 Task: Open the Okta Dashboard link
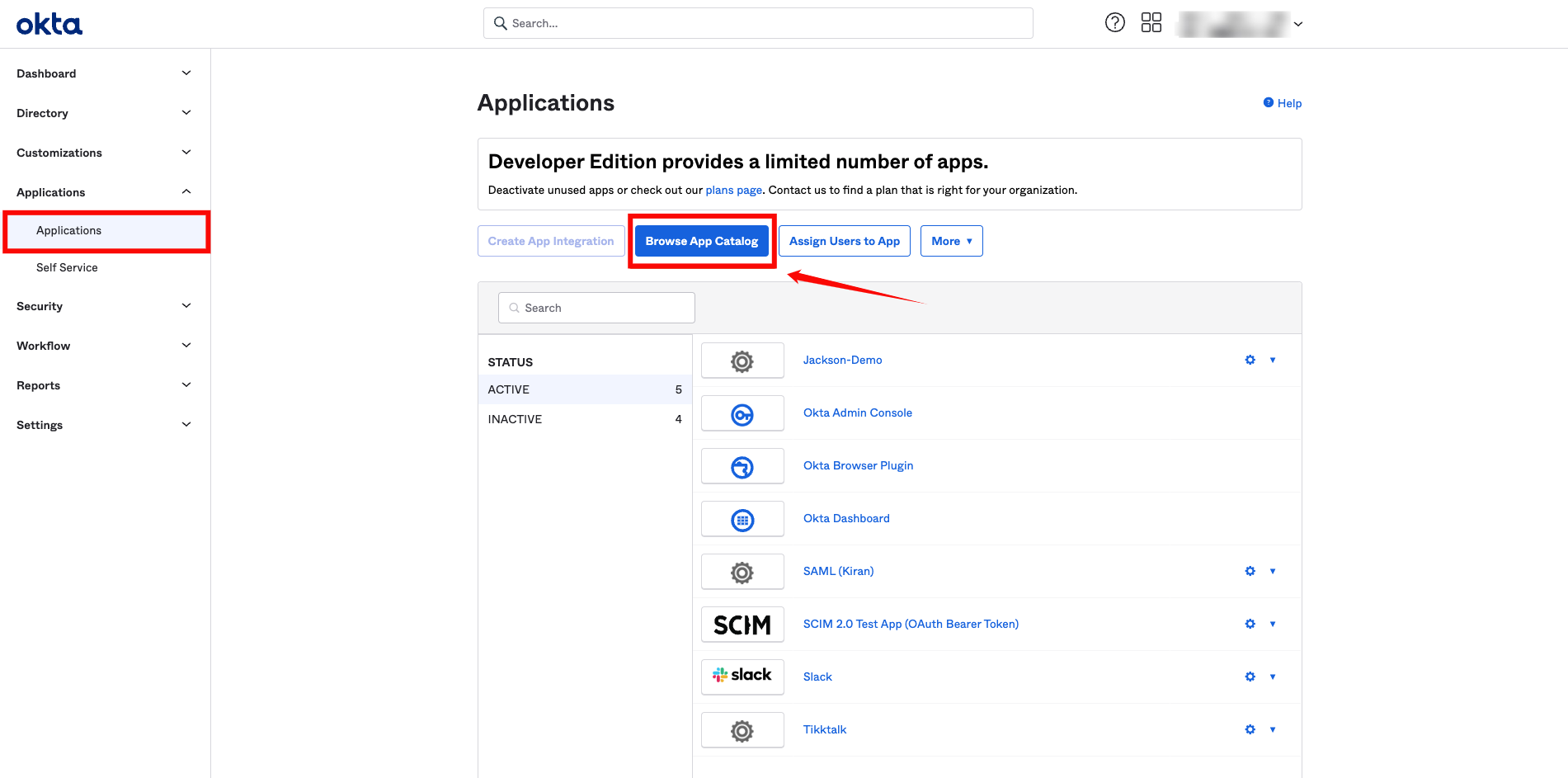846,518
